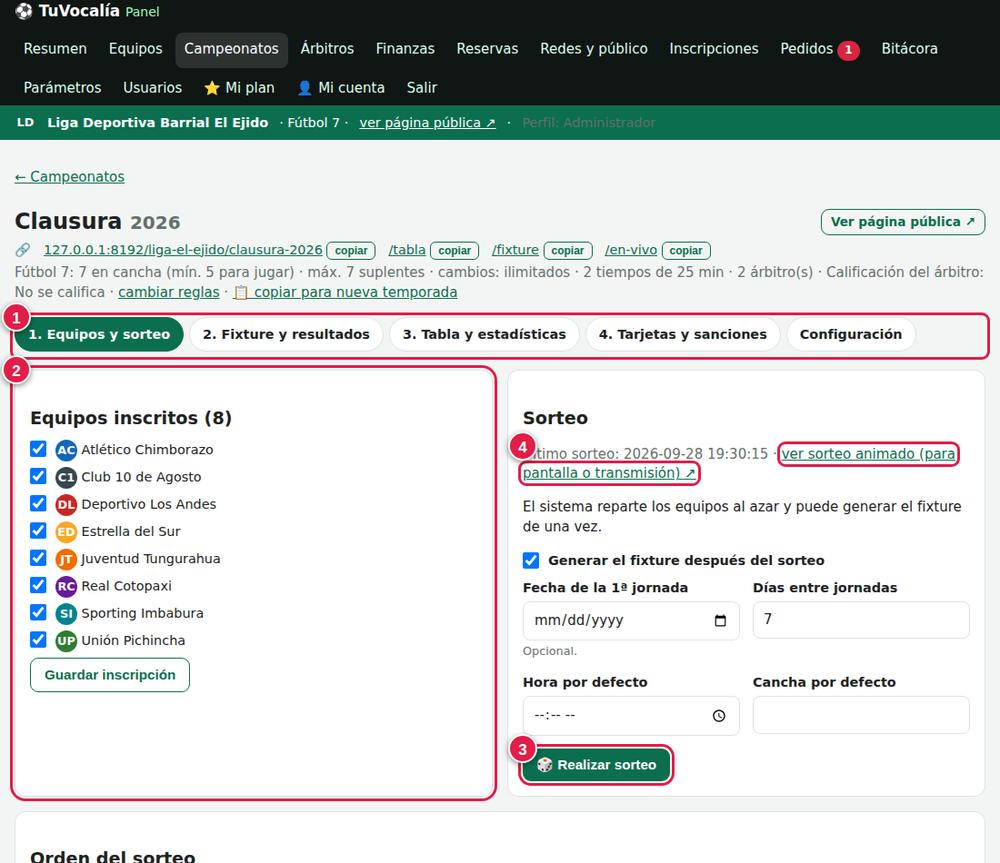Click the LD league initials badge

coord(26,122)
